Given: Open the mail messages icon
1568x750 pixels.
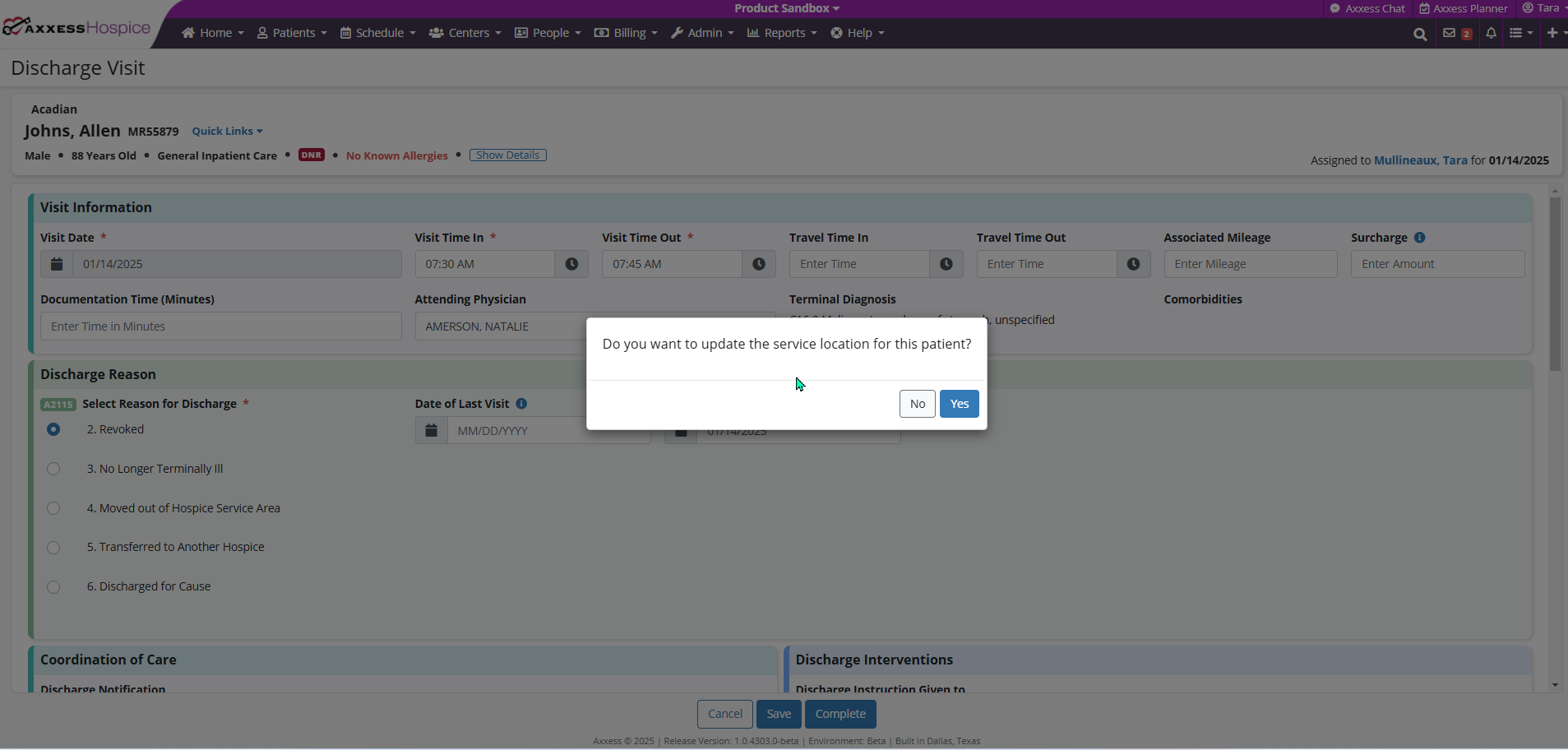Looking at the screenshot, I should coord(1449,33).
